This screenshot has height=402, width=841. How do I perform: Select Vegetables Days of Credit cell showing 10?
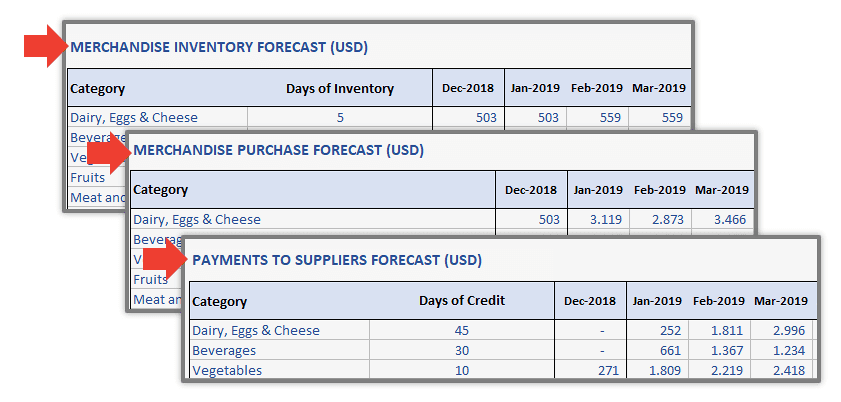click(462, 370)
